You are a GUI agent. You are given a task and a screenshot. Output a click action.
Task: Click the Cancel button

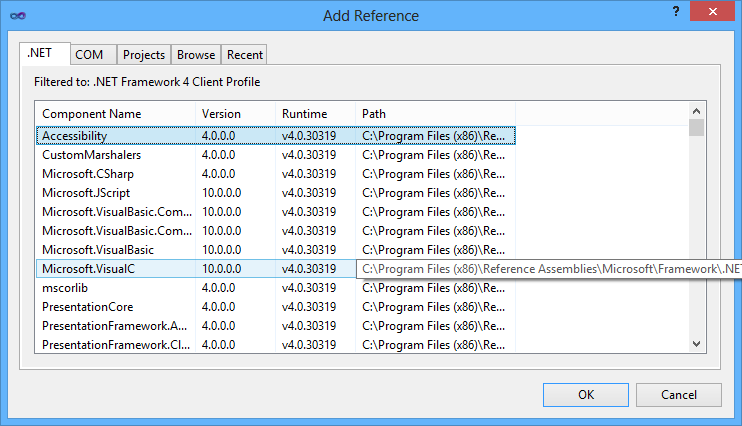pyautogui.click(x=679, y=395)
